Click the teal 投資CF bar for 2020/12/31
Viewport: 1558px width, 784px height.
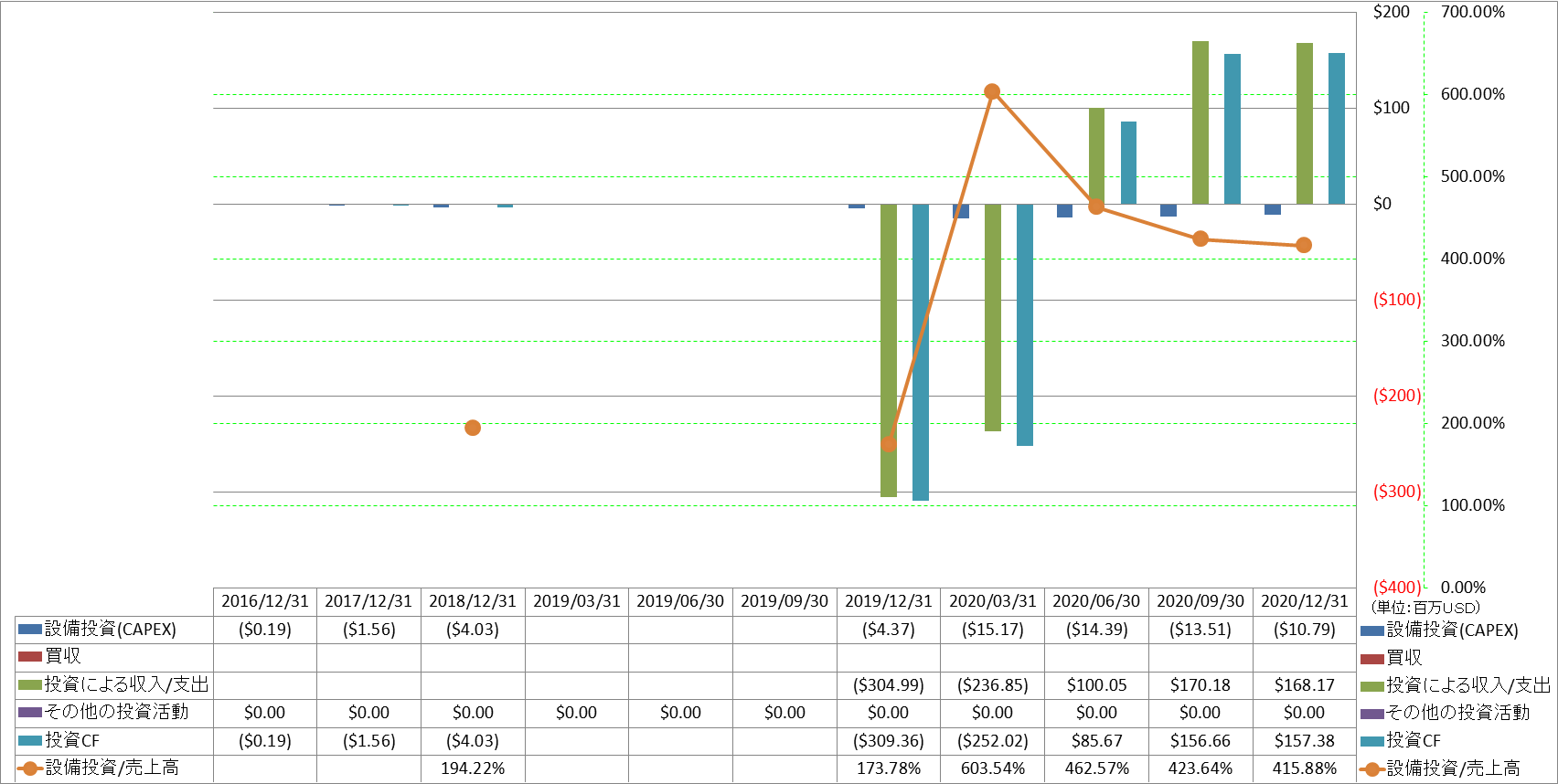tap(1337, 129)
